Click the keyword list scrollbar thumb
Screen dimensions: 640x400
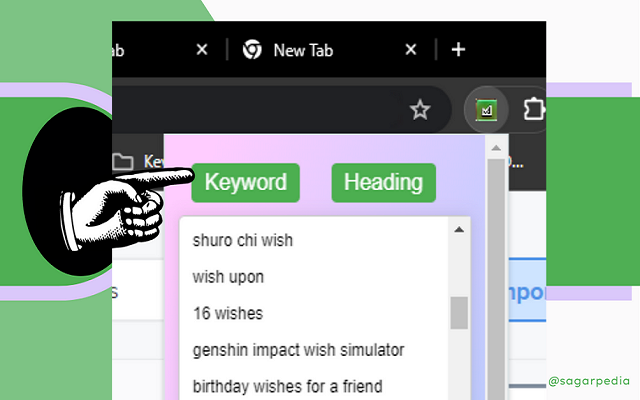pos(459,313)
